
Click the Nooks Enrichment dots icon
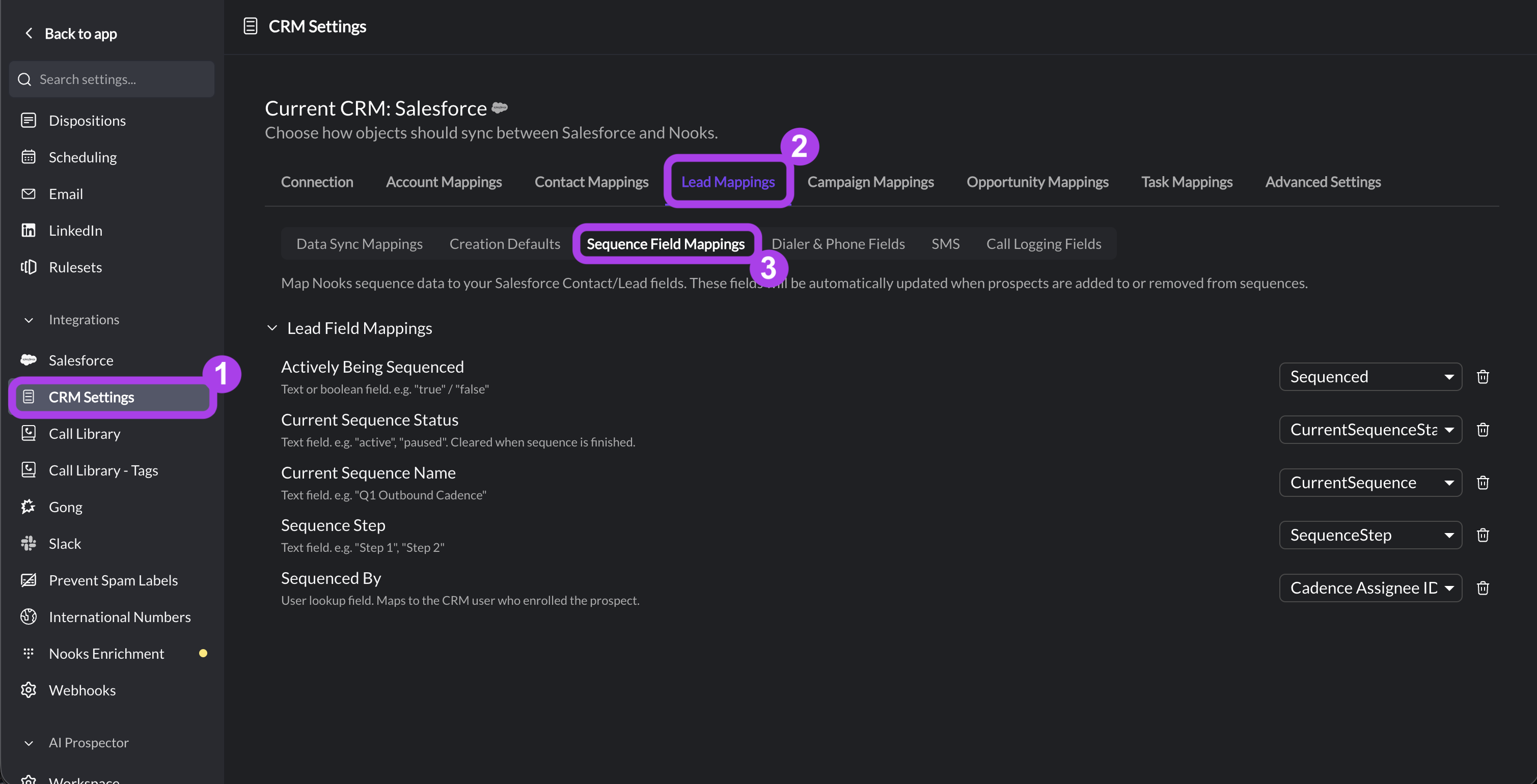pos(28,653)
